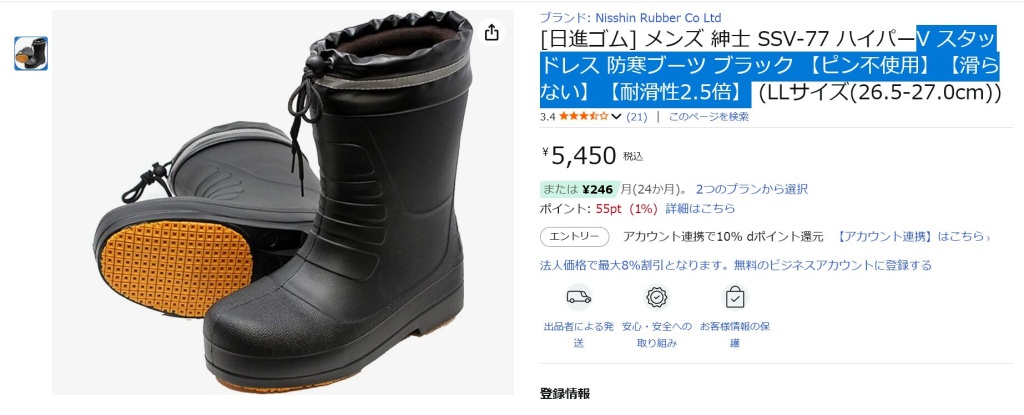The image size is (1024, 415).
Task: Click the ¥246 monthly payment badge
Action: pos(580,190)
